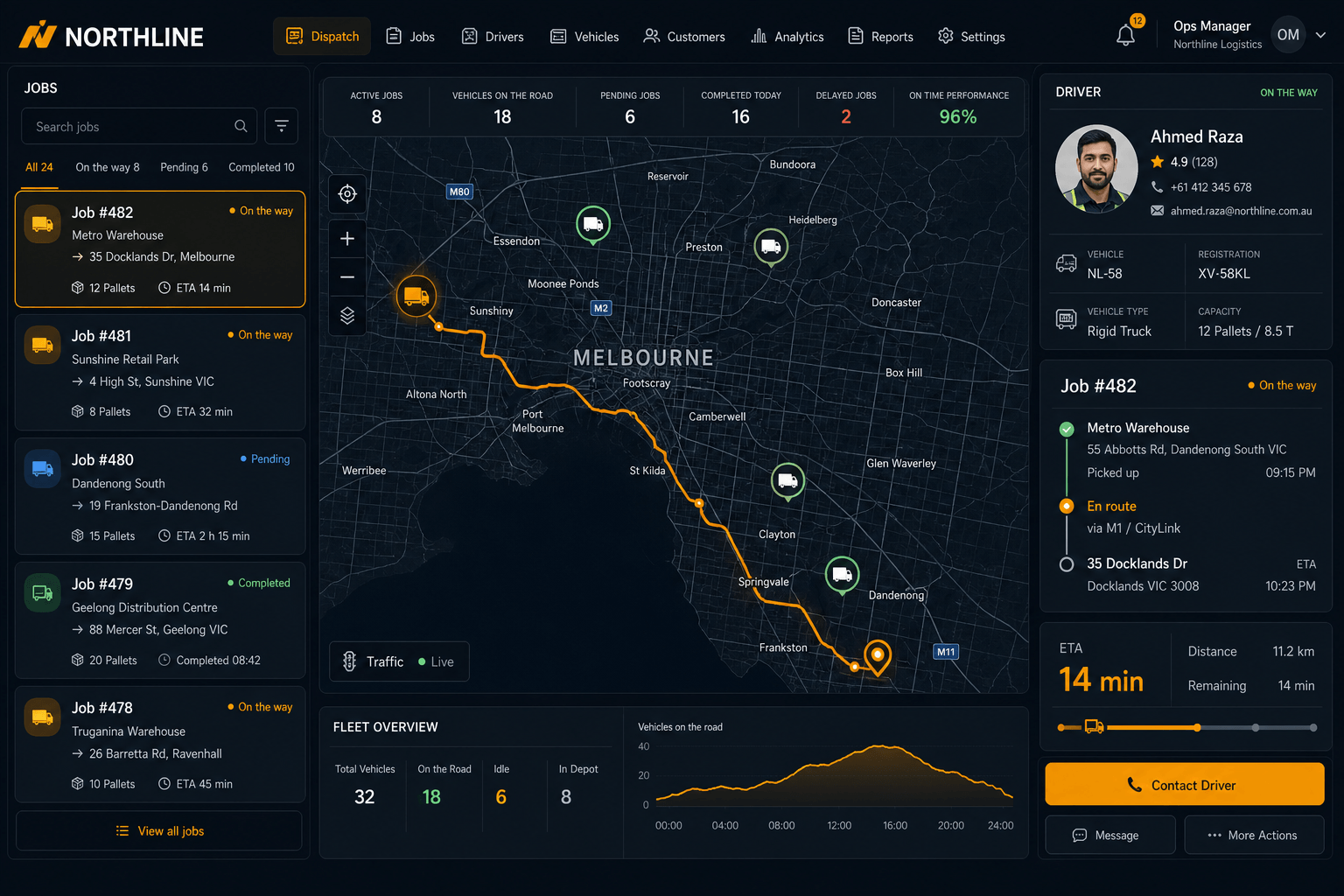Click the orange destination pin on map
The height and width of the screenshot is (896, 1344).
(x=878, y=656)
